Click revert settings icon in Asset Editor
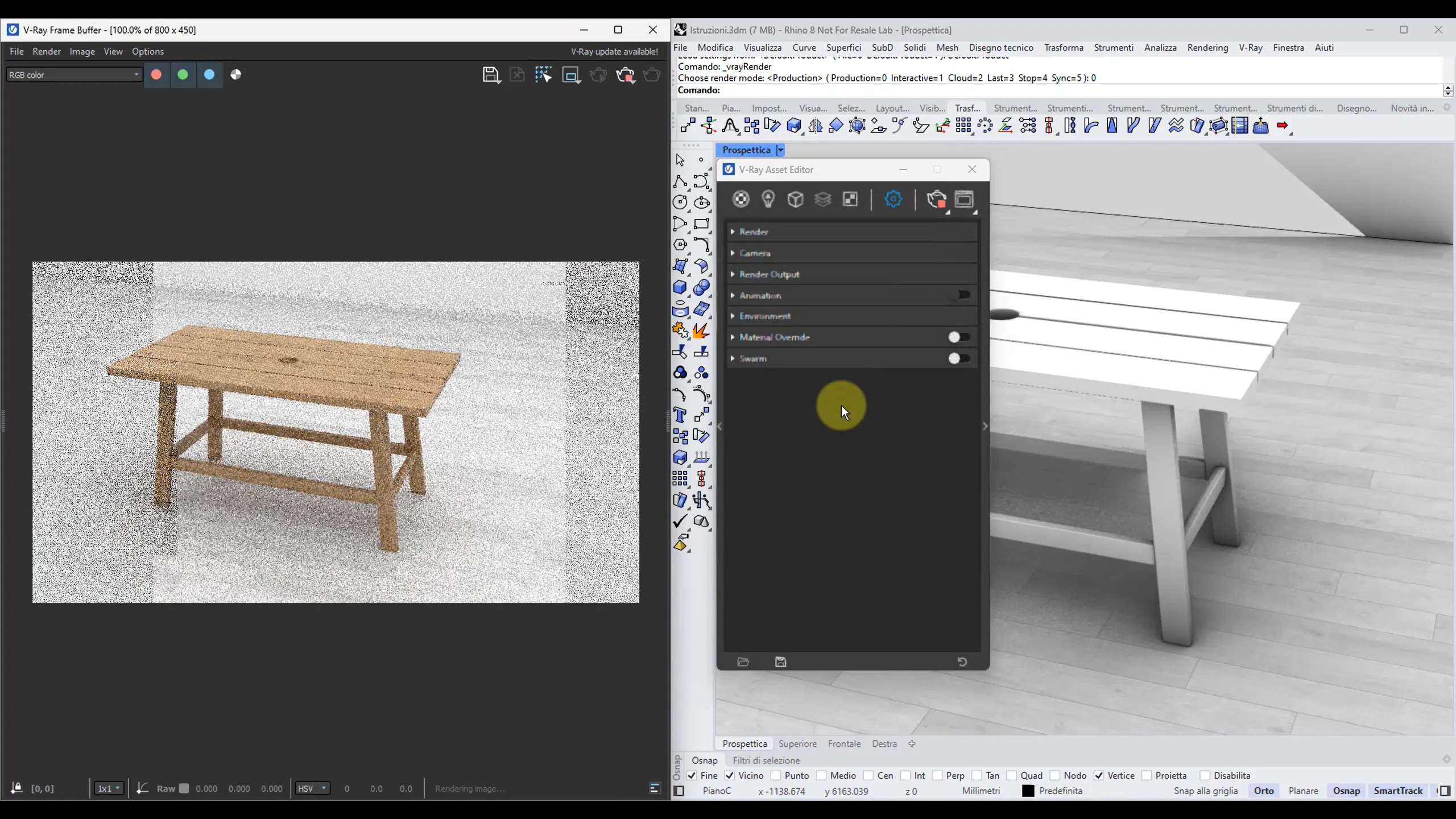Screen dimensions: 1456x819 [x=962, y=661]
